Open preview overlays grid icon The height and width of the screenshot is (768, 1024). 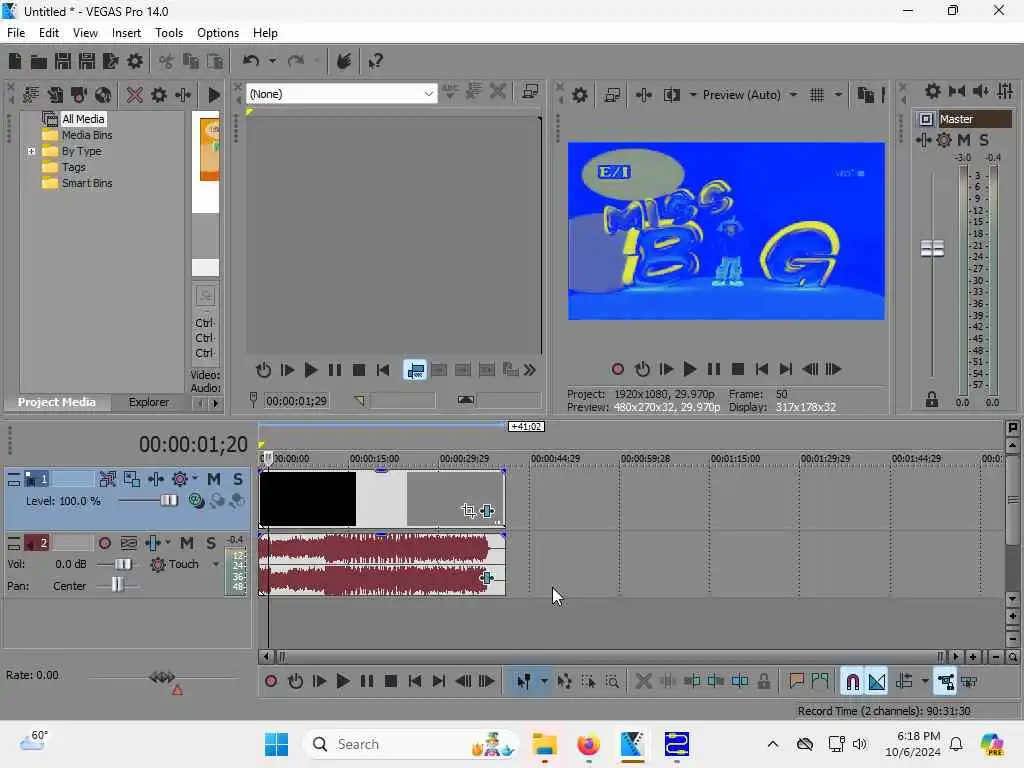click(x=816, y=95)
